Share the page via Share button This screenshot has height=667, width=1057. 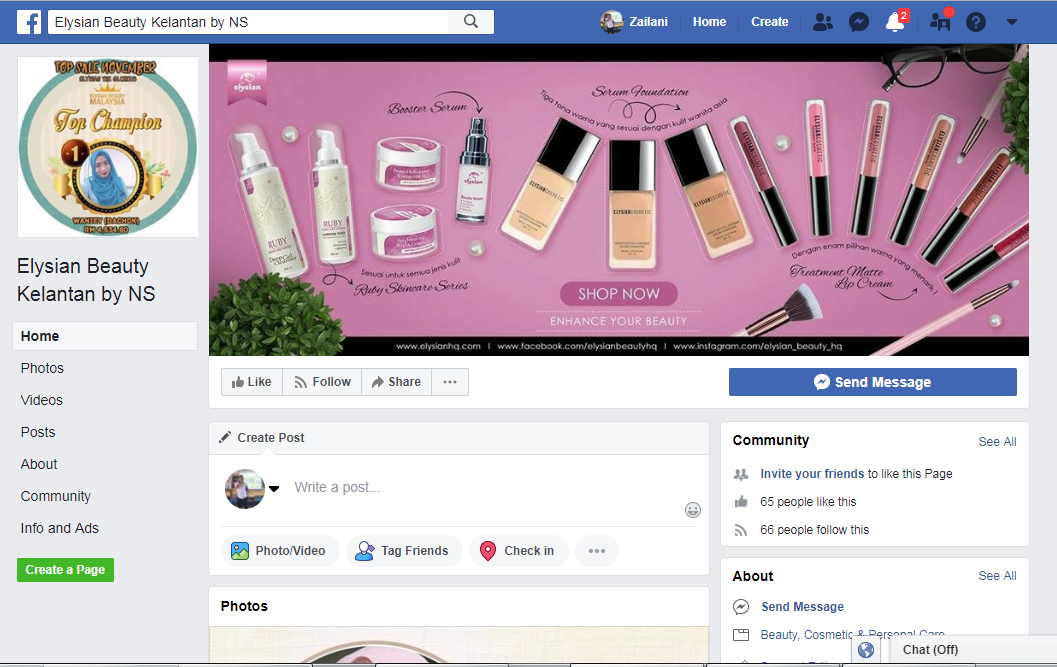coord(396,382)
